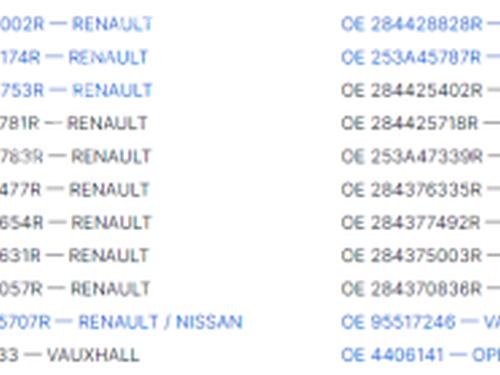The image size is (500, 375).
Task: Select the 783R — RENAULT entry
Action: [x=75, y=156]
